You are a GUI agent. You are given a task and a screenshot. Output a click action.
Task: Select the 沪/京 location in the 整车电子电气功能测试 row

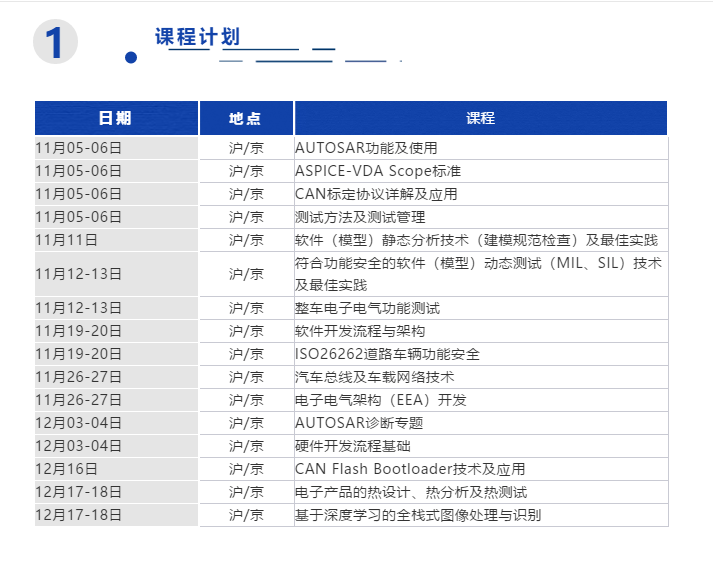click(246, 308)
